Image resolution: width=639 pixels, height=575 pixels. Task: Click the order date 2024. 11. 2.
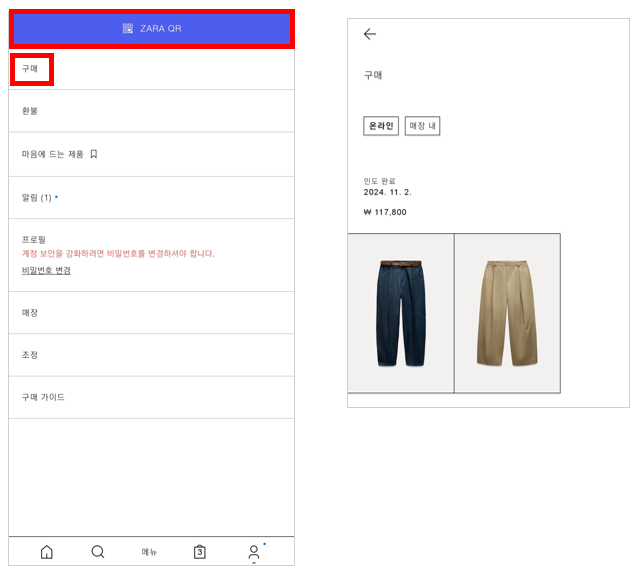coord(388,192)
